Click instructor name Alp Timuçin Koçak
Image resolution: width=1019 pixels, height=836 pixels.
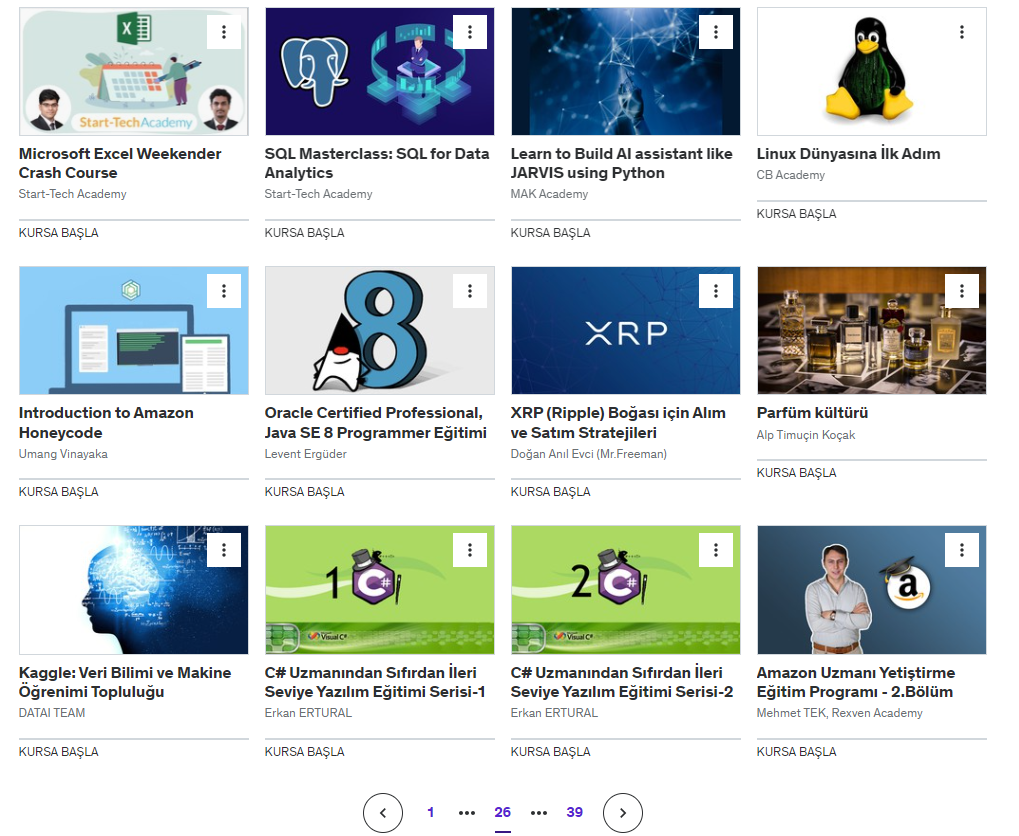pos(806,435)
